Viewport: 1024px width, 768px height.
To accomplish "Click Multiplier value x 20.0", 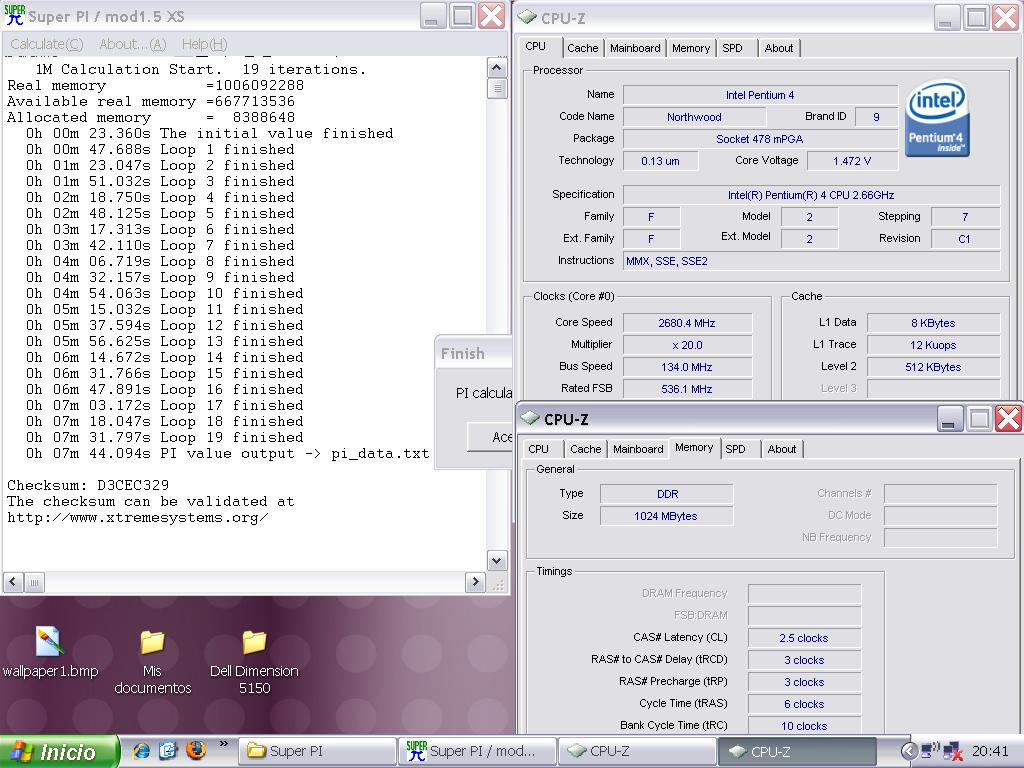I will click(687, 345).
